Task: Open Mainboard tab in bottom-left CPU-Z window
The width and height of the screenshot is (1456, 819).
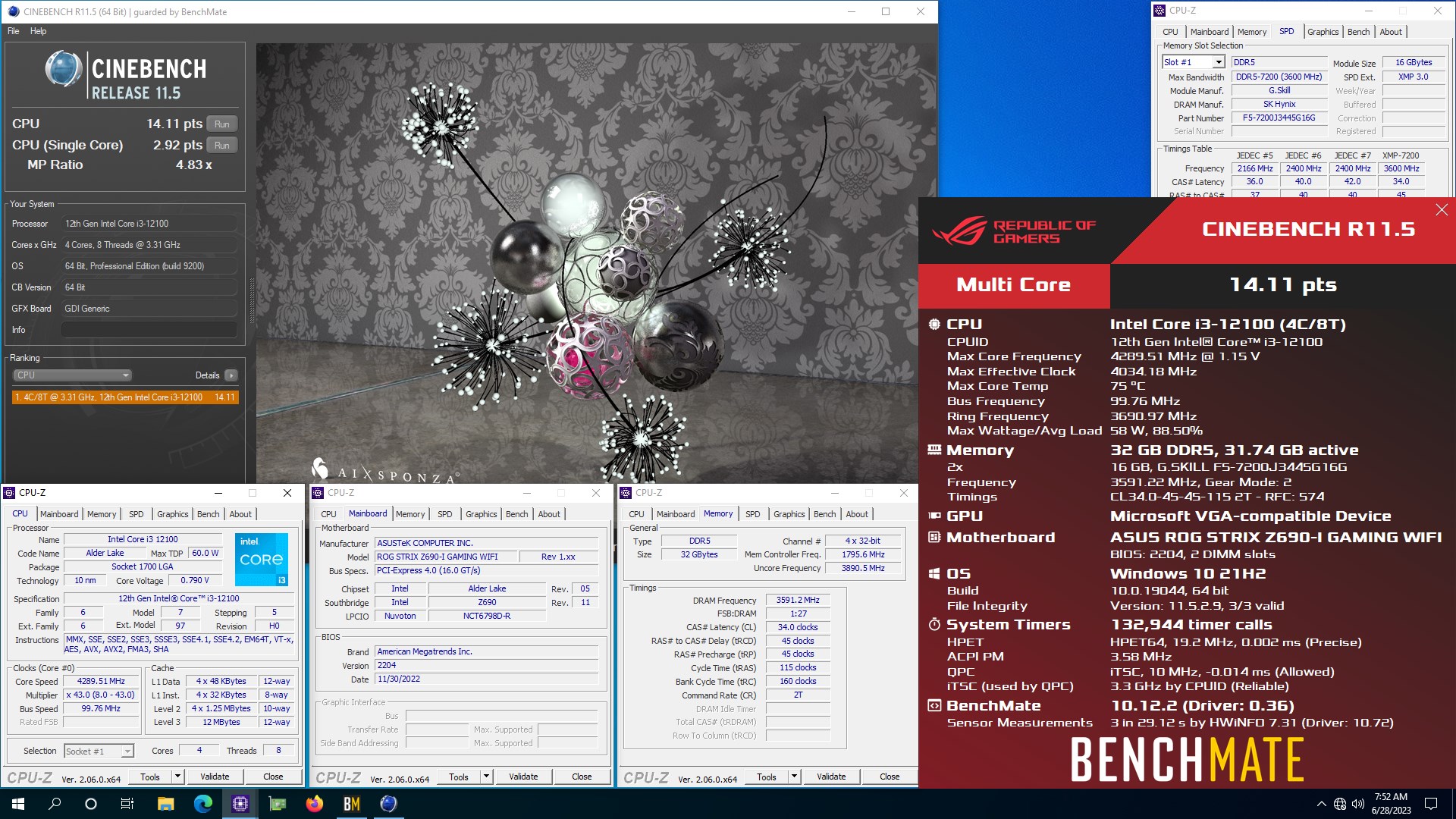Action: tap(59, 514)
